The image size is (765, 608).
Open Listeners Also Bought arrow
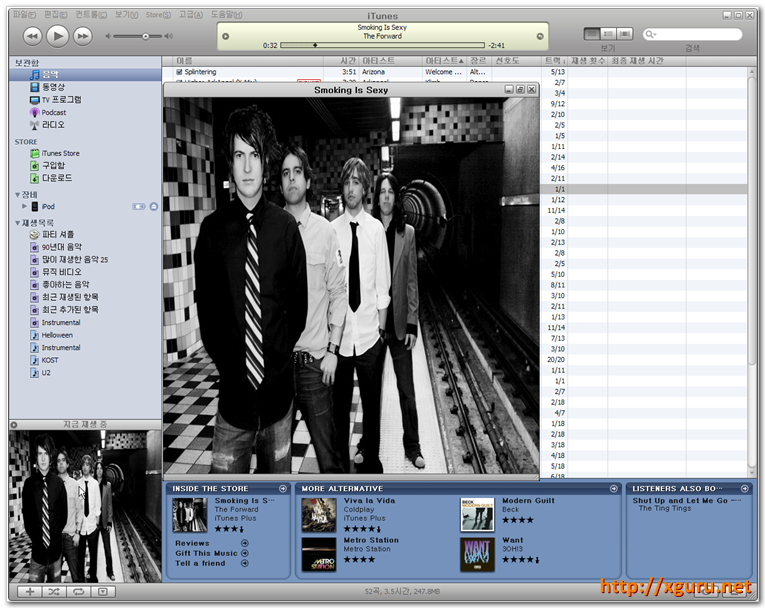(x=745, y=488)
